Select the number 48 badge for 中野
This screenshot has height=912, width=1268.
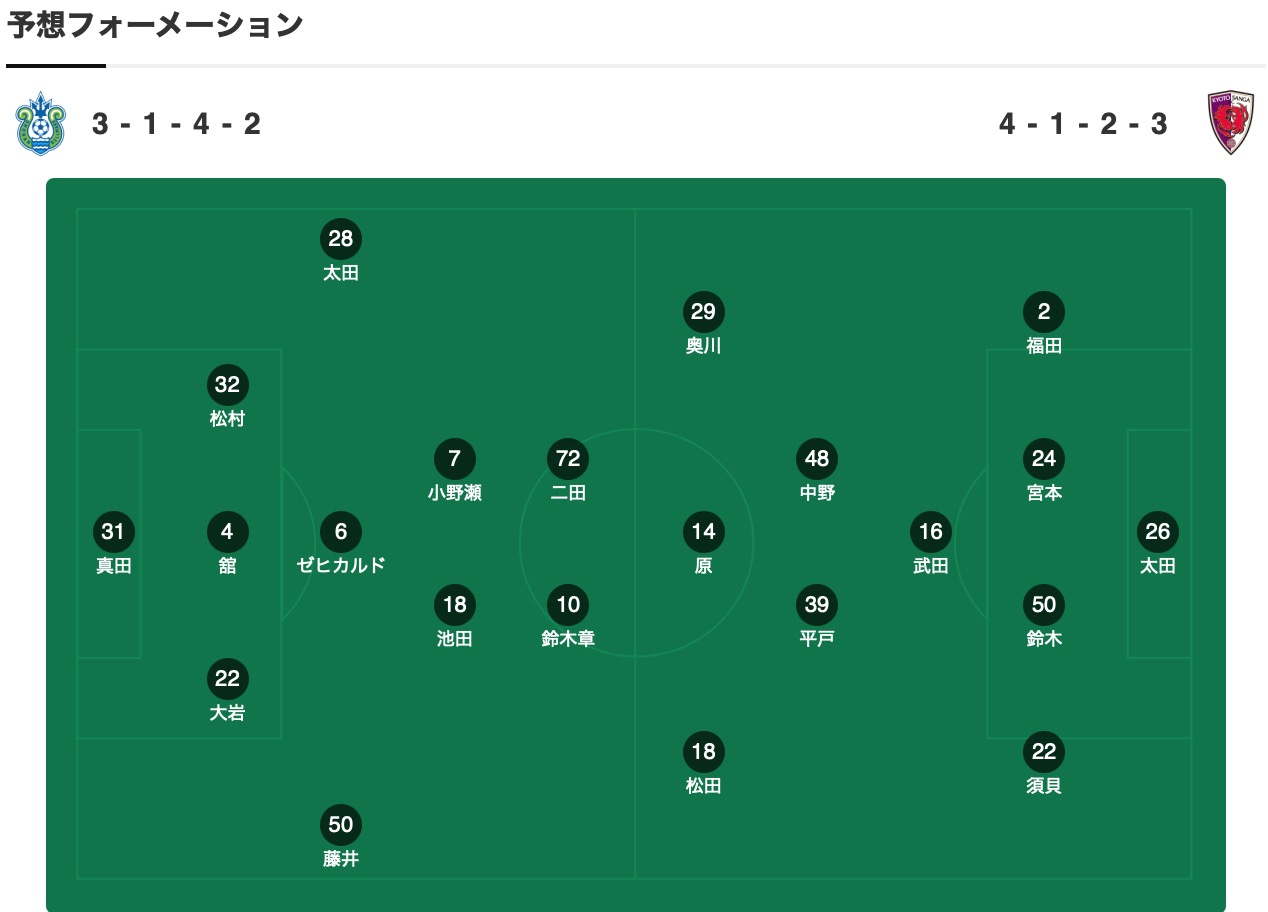point(817,459)
